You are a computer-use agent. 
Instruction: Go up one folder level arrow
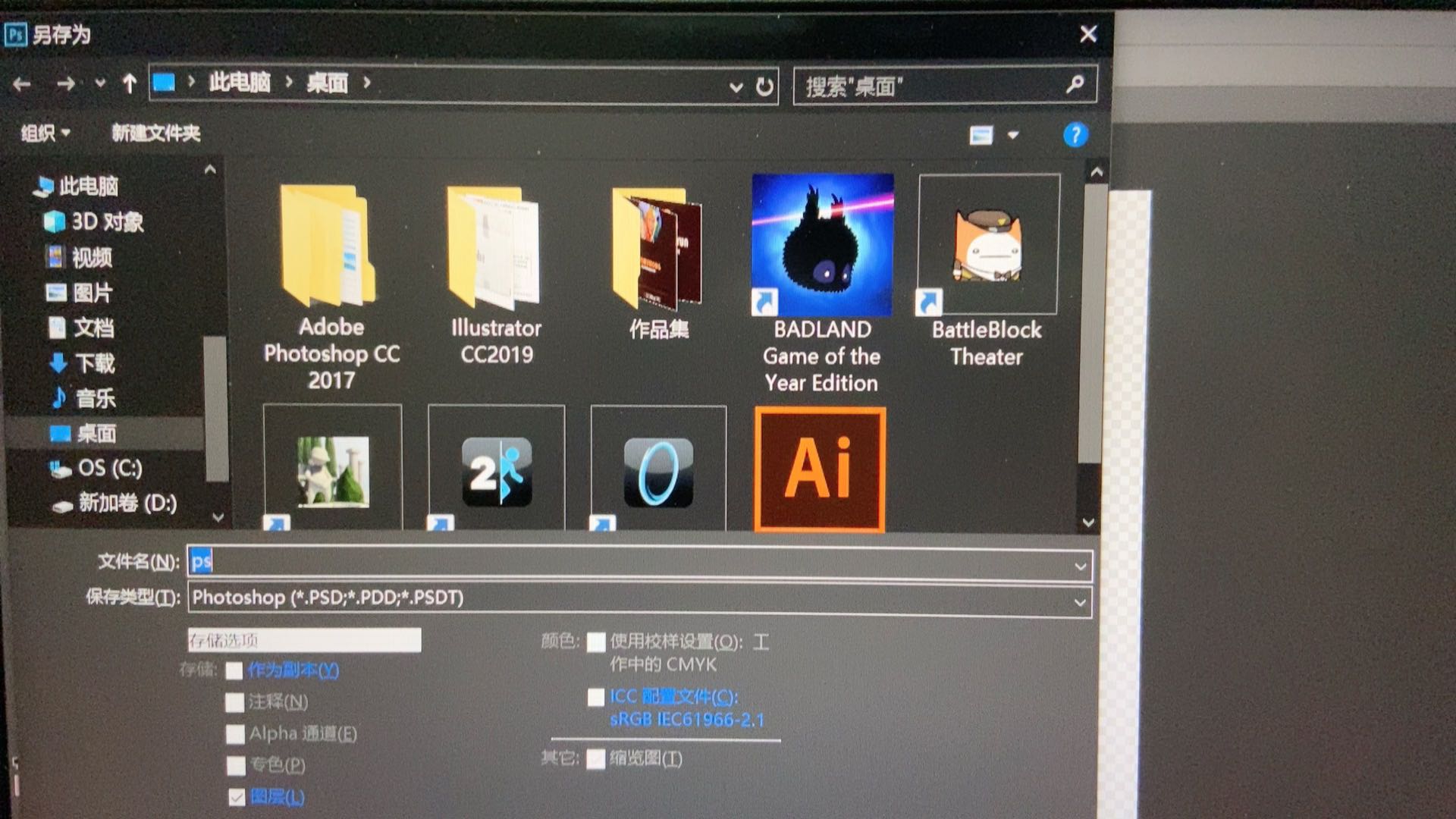[x=129, y=83]
